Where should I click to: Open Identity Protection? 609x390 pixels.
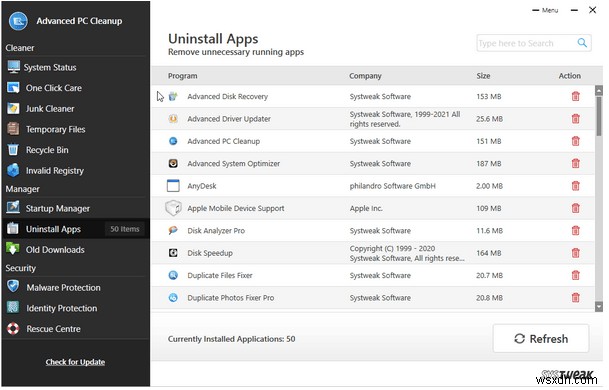[75, 308]
